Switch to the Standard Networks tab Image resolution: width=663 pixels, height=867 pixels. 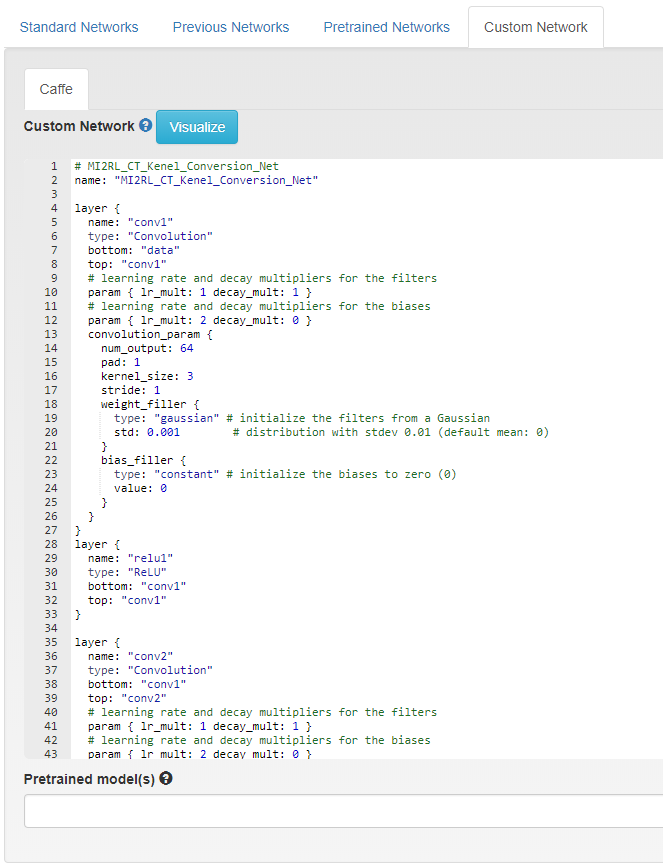79,27
